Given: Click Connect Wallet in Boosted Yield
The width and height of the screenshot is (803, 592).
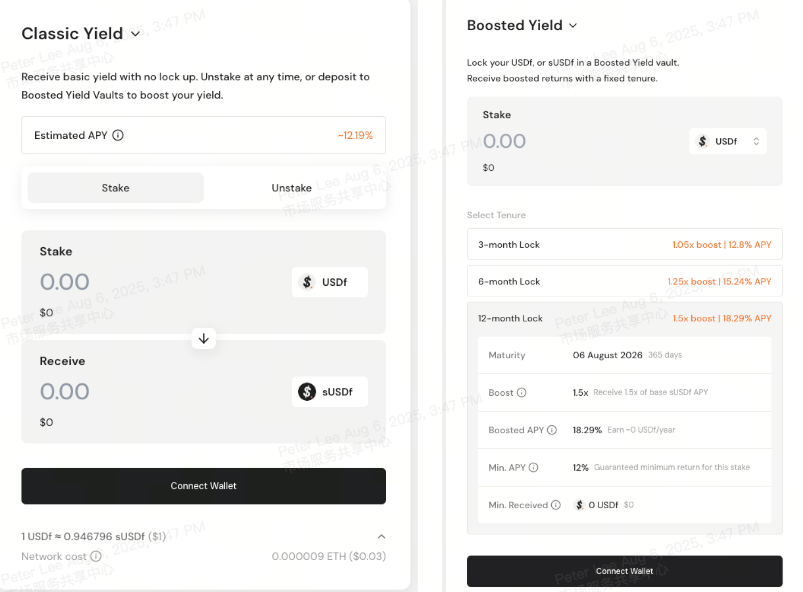Looking at the screenshot, I should (x=624, y=571).
